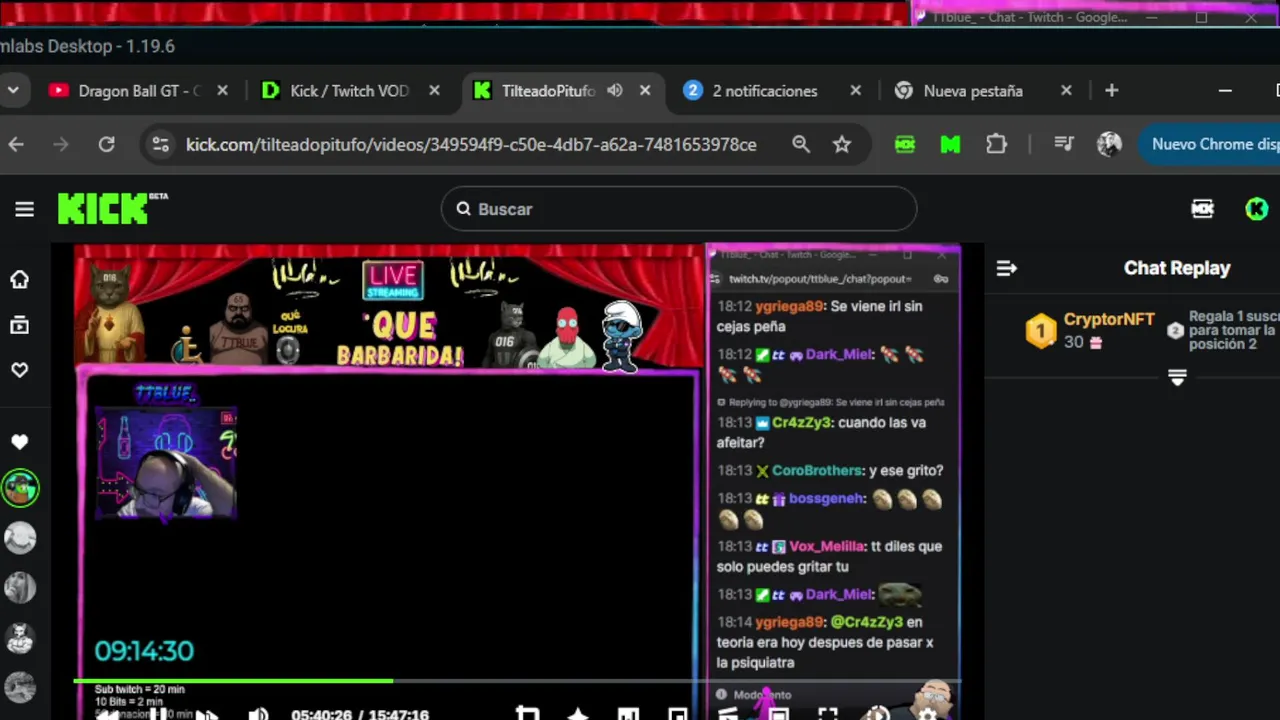
Task: Open Home in Kick sidebar
Action: (19, 279)
